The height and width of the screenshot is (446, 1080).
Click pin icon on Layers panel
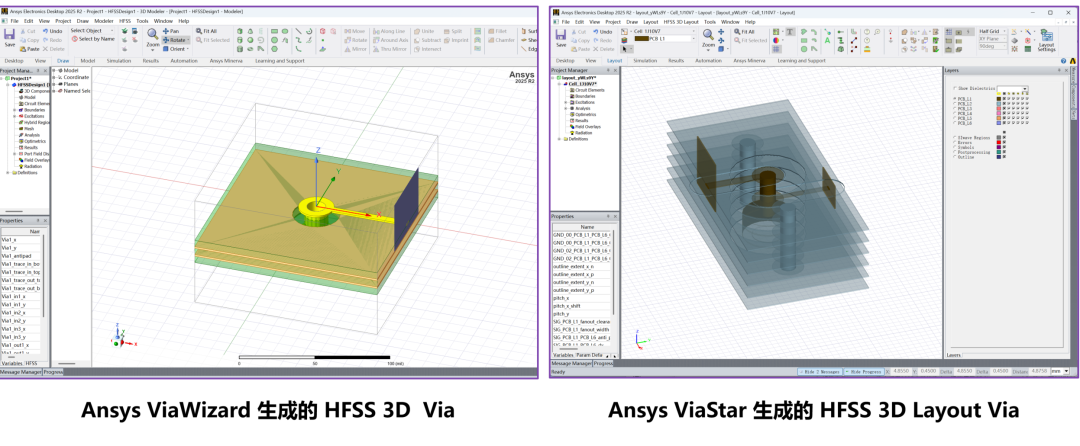click(1059, 70)
